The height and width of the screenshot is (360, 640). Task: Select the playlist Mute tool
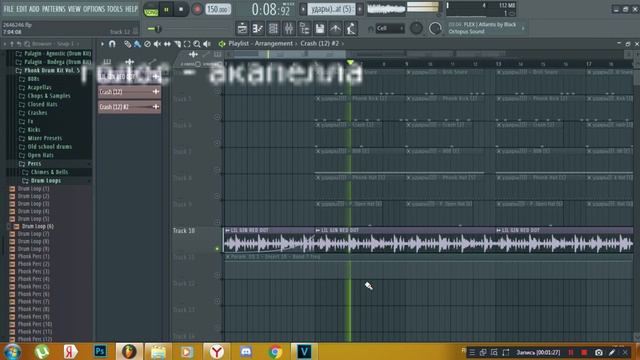(x=157, y=44)
